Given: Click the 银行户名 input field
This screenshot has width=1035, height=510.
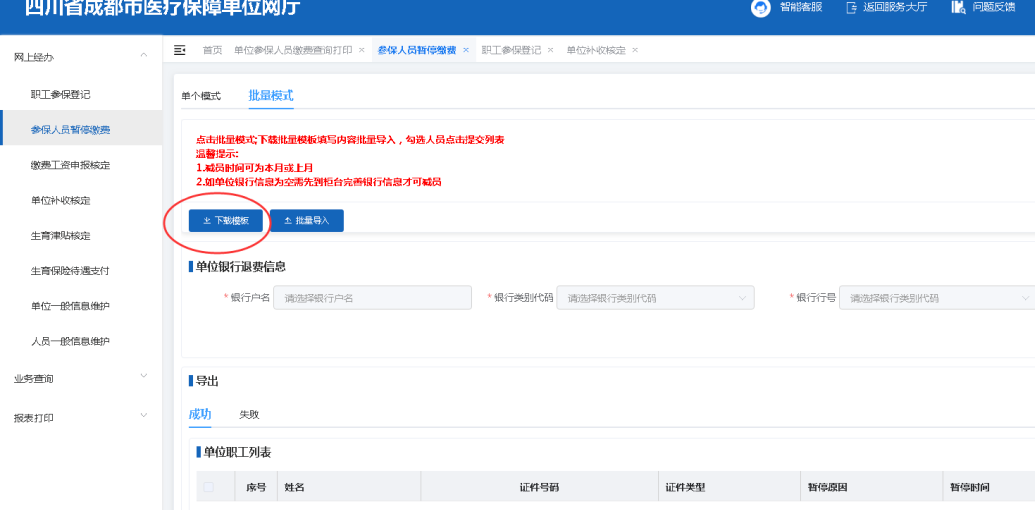Looking at the screenshot, I should point(372,298).
